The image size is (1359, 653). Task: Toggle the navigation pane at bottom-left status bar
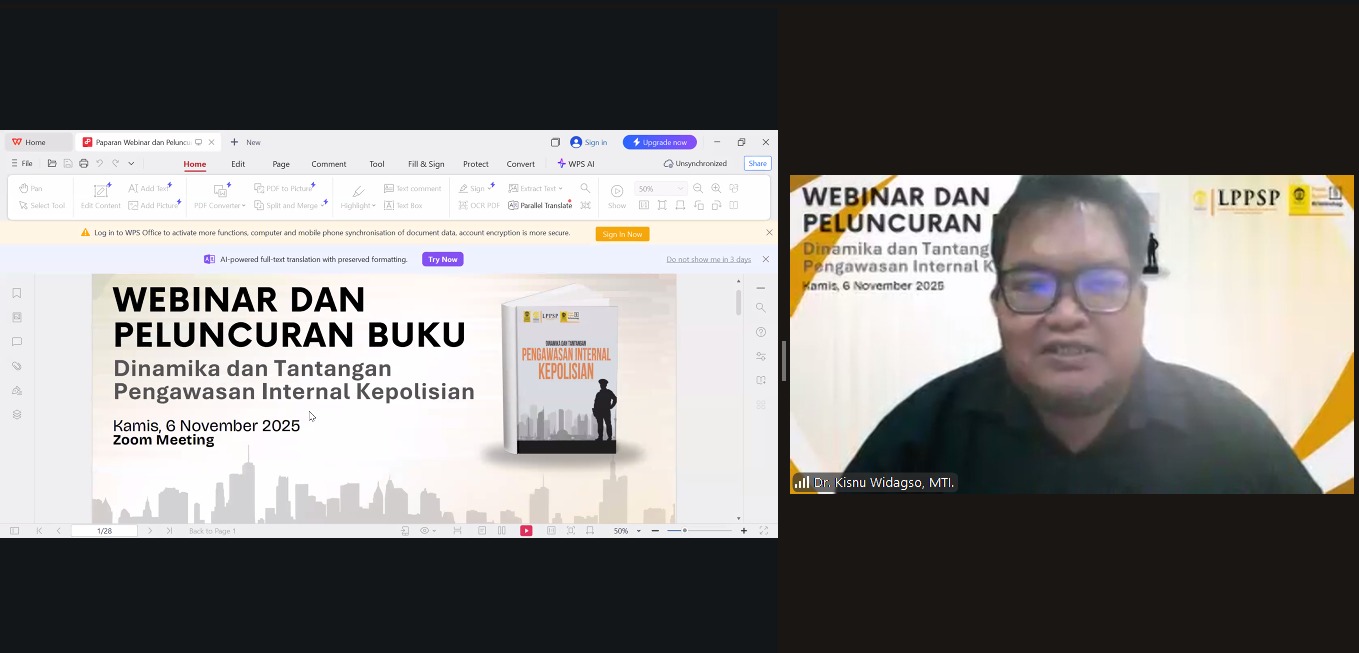pyautogui.click(x=14, y=531)
